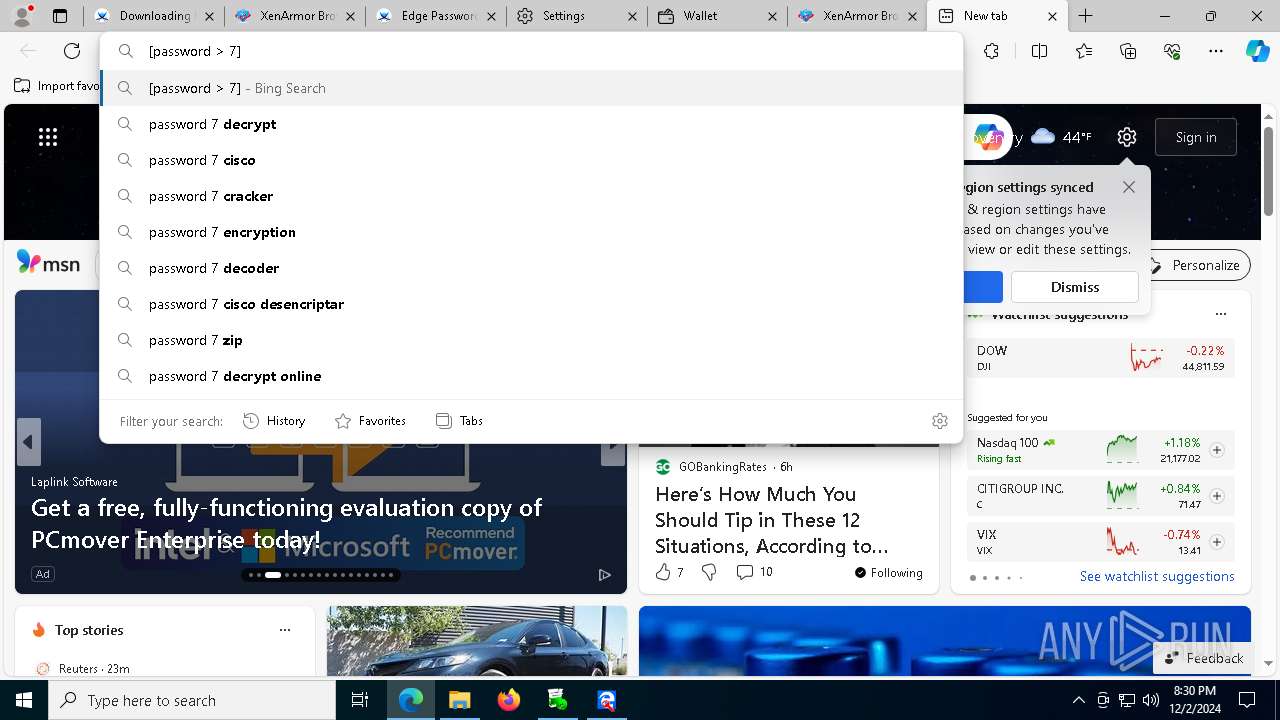Image resolution: width=1280 pixels, height=720 pixels.
Task: Open Browser essentials heart icon
Action: pos(1172,51)
